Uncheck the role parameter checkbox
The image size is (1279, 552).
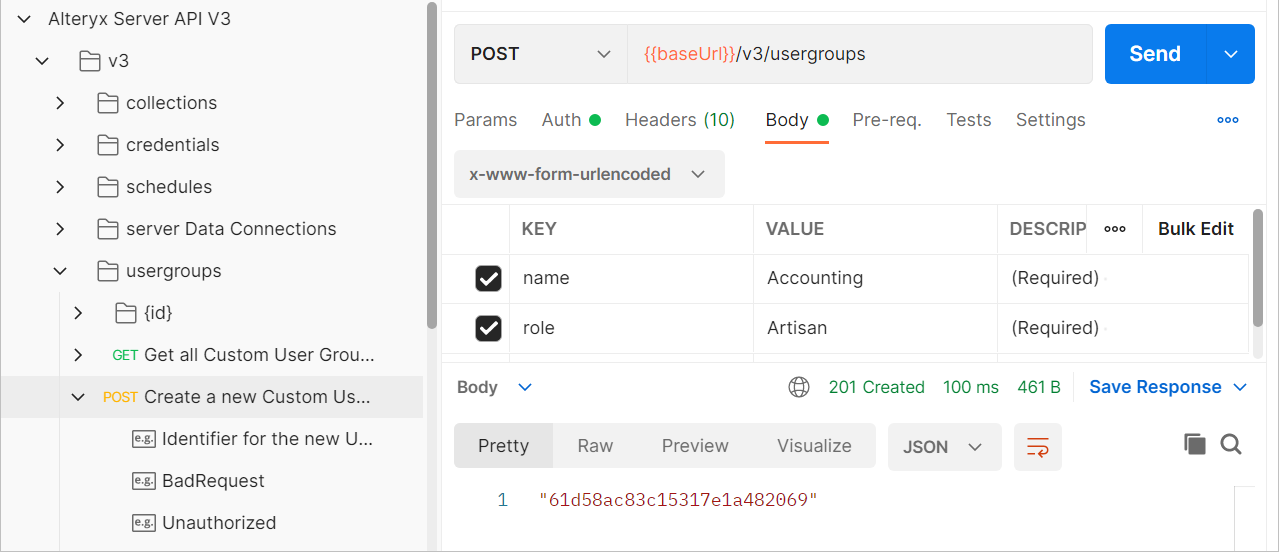click(x=488, y=328)
